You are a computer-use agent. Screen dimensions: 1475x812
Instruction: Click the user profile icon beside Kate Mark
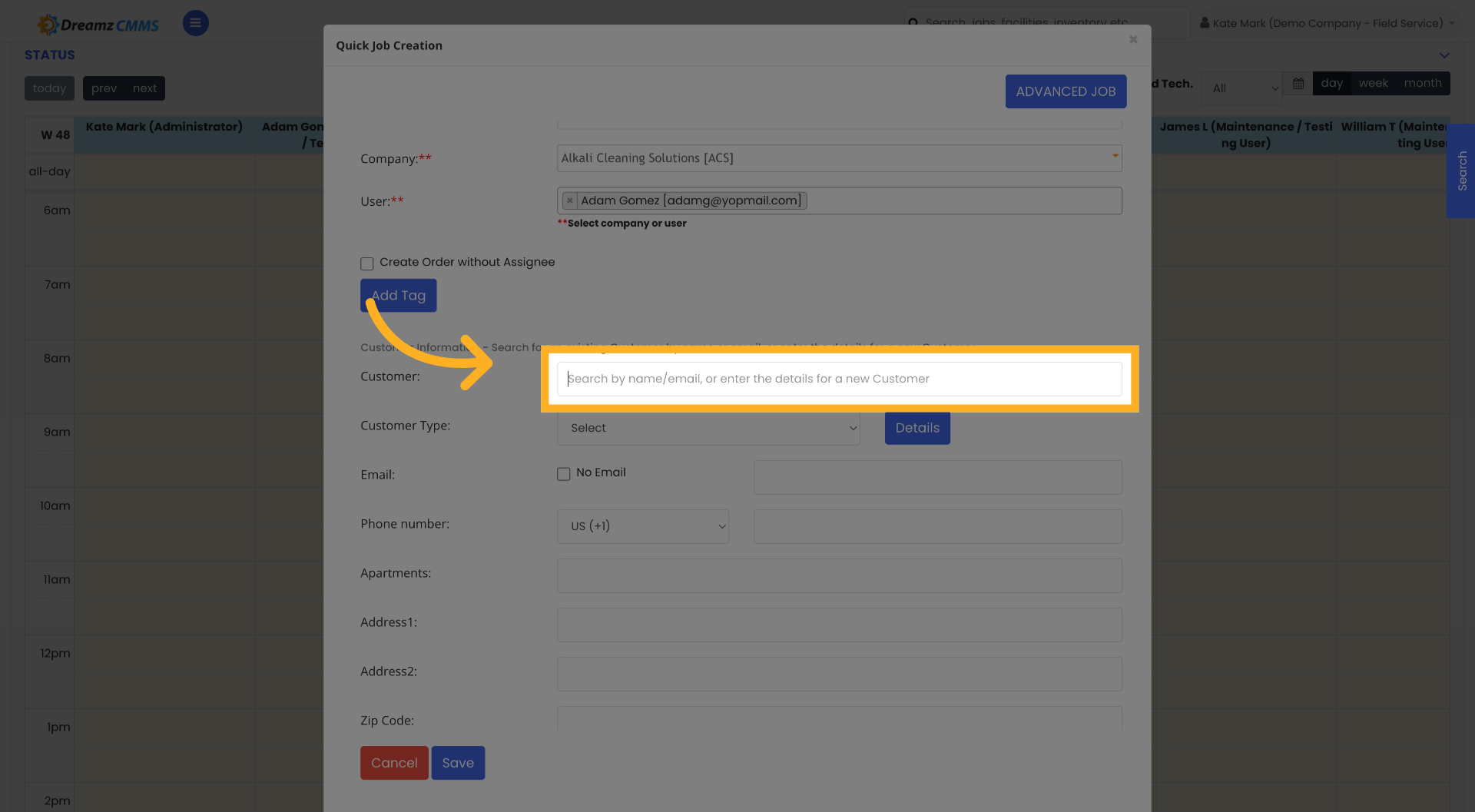point(1204,23)
